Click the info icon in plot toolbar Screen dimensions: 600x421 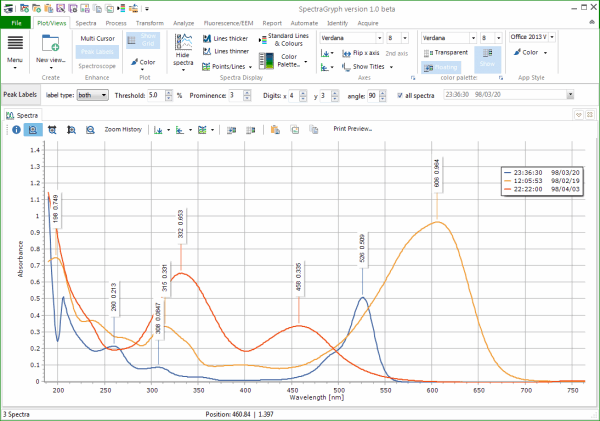16,130
